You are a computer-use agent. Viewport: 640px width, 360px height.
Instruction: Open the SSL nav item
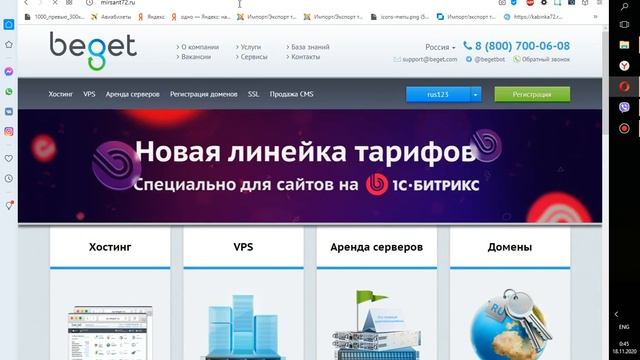point(253,94)
